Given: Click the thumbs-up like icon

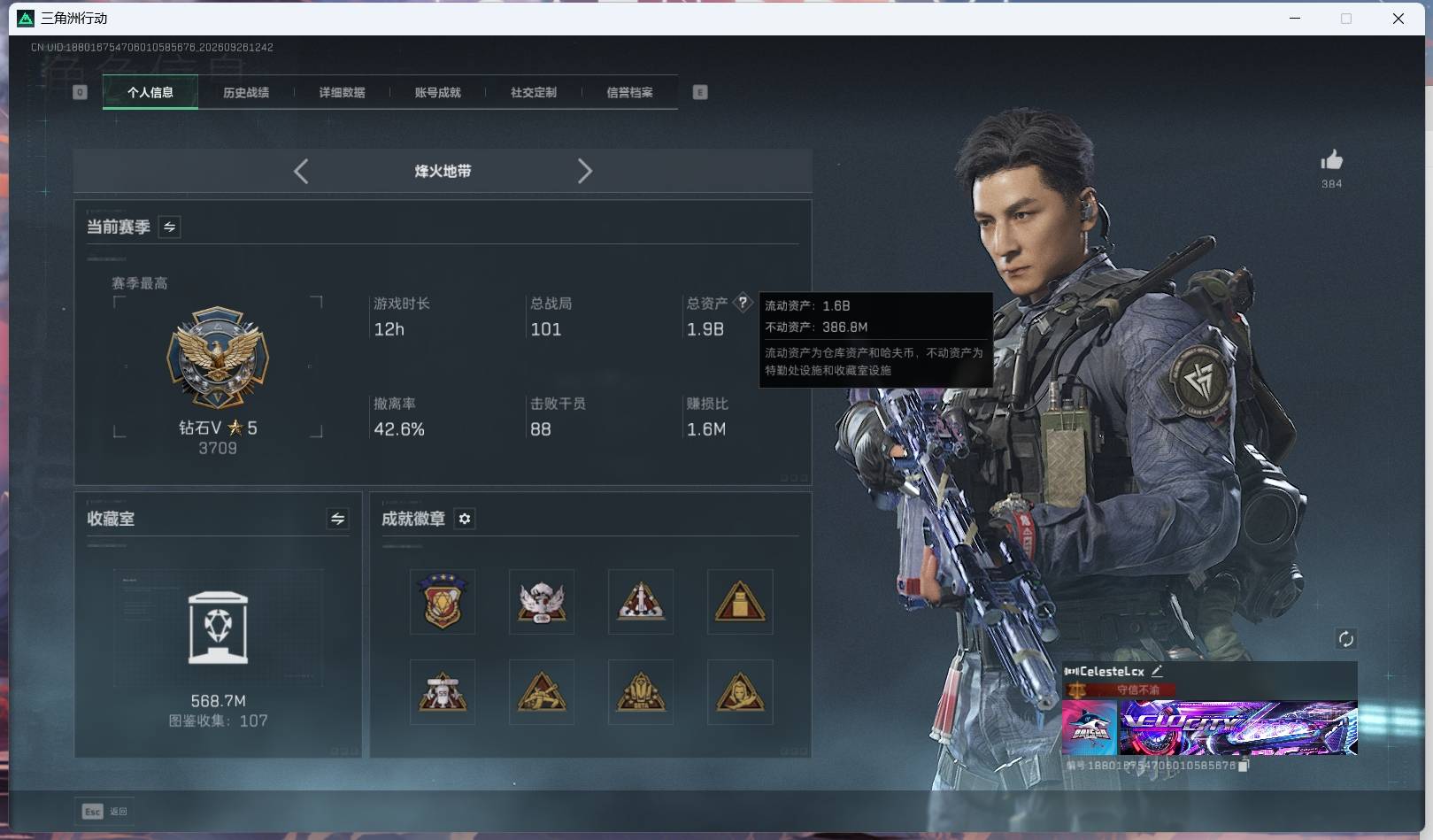Looking at the screenshot, I should click(x=1331, y=160).
